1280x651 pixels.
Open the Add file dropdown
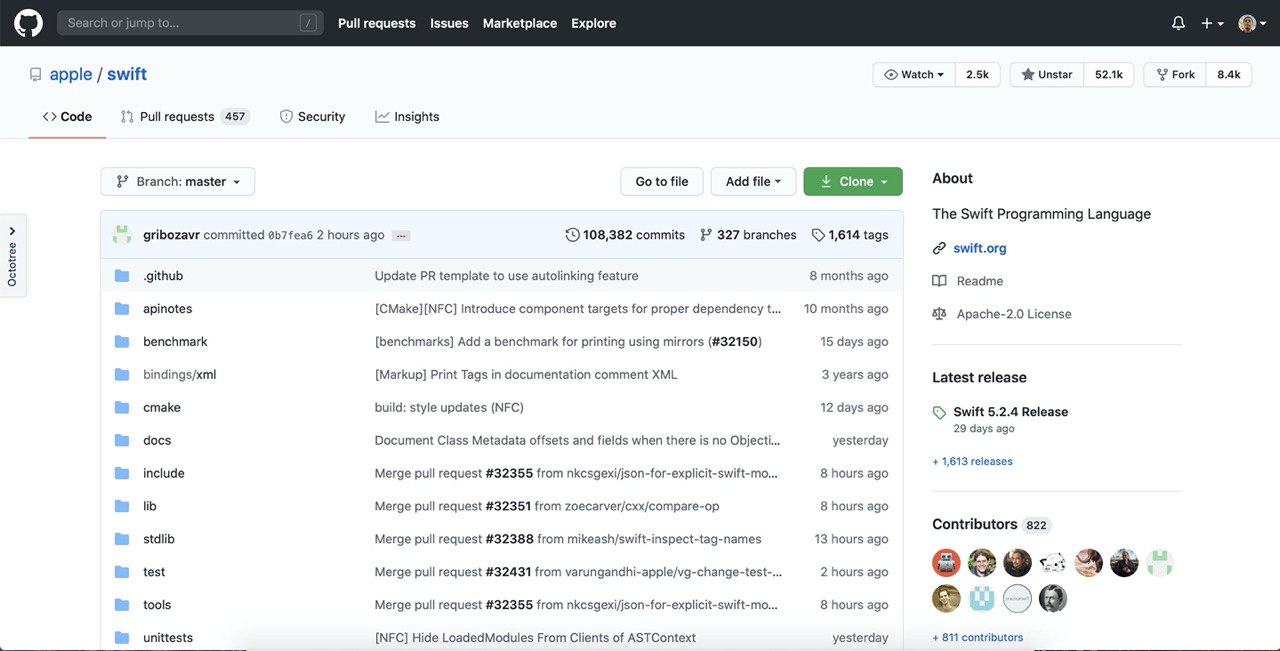tap(753, 182)
